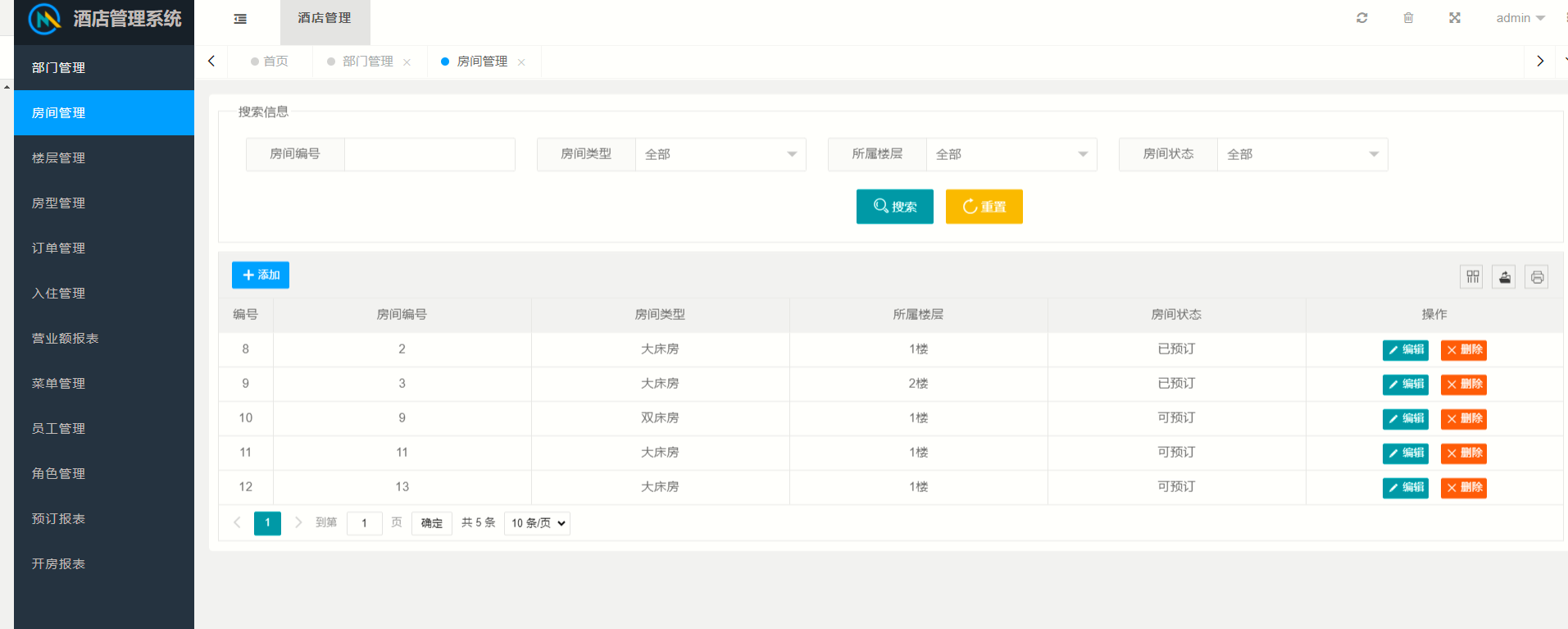The width and height of the screenshot is (1568, 629).
Task: Edit the row with 编号 12
Action: [x=1406, y=488]
